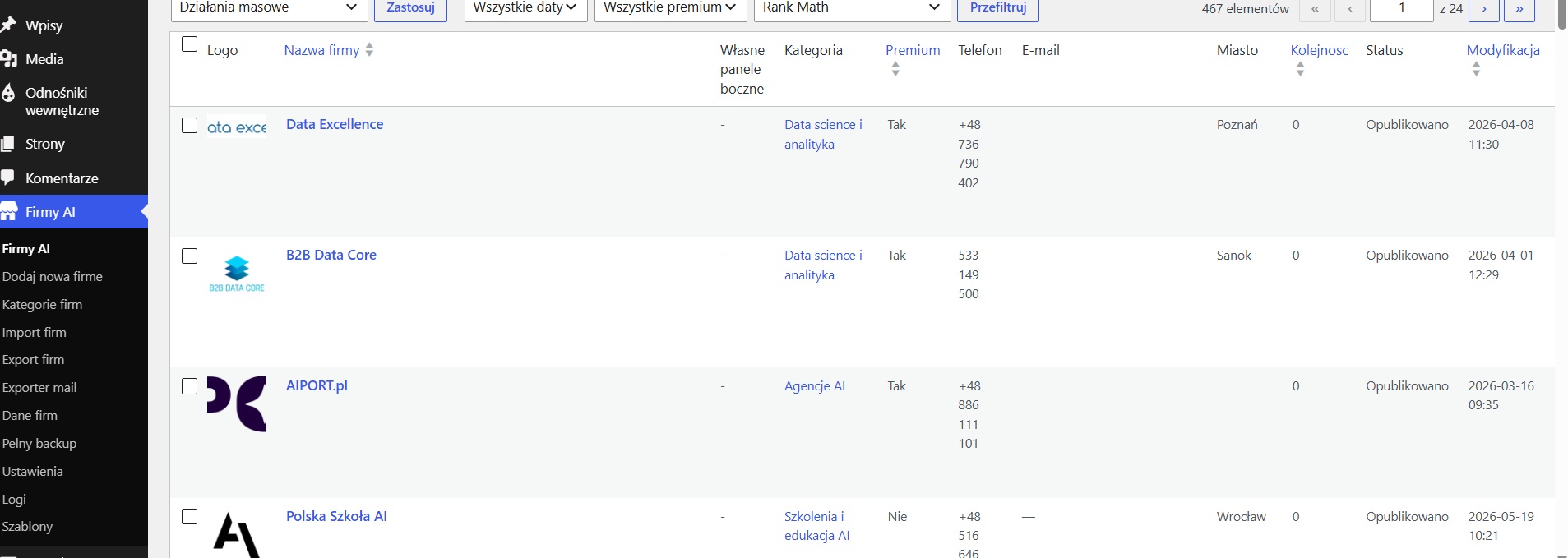This screenshot has height=558, width=1568.
Task: Select Export firm submenu
Action: click(34, 360)
